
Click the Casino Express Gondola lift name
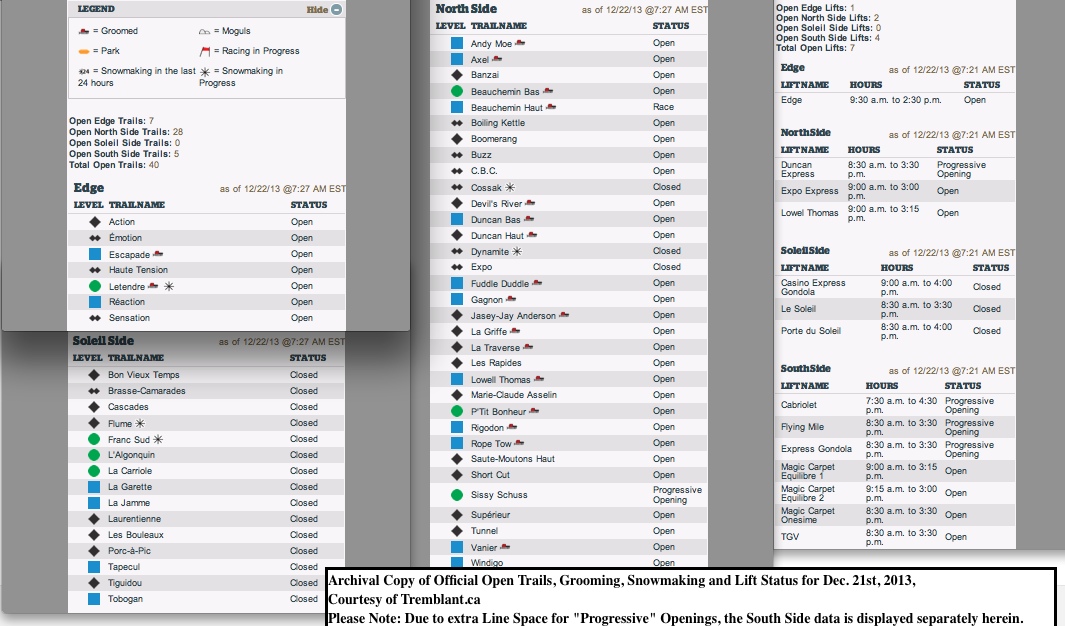812,287
